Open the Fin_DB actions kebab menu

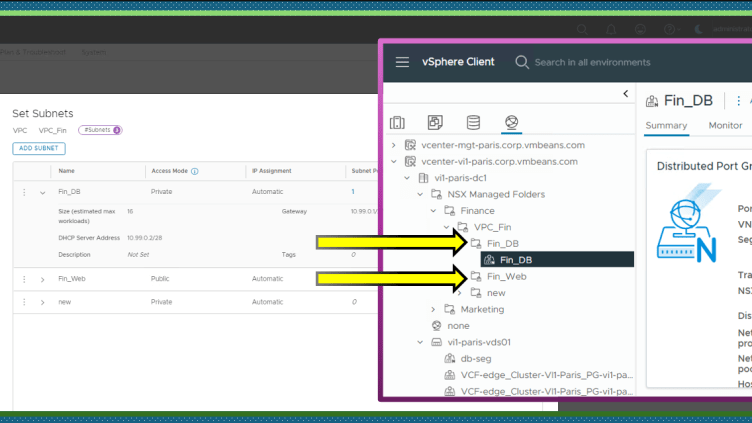point(739,101)
